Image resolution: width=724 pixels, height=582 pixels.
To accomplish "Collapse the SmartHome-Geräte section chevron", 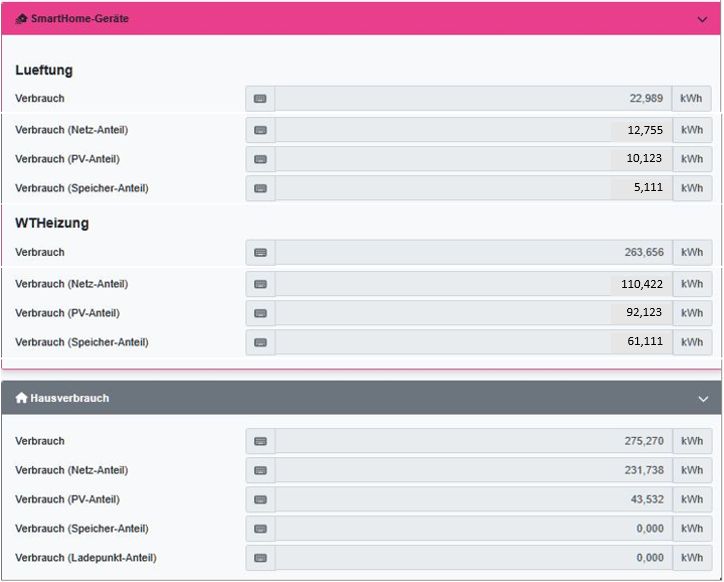I will 702,19.
